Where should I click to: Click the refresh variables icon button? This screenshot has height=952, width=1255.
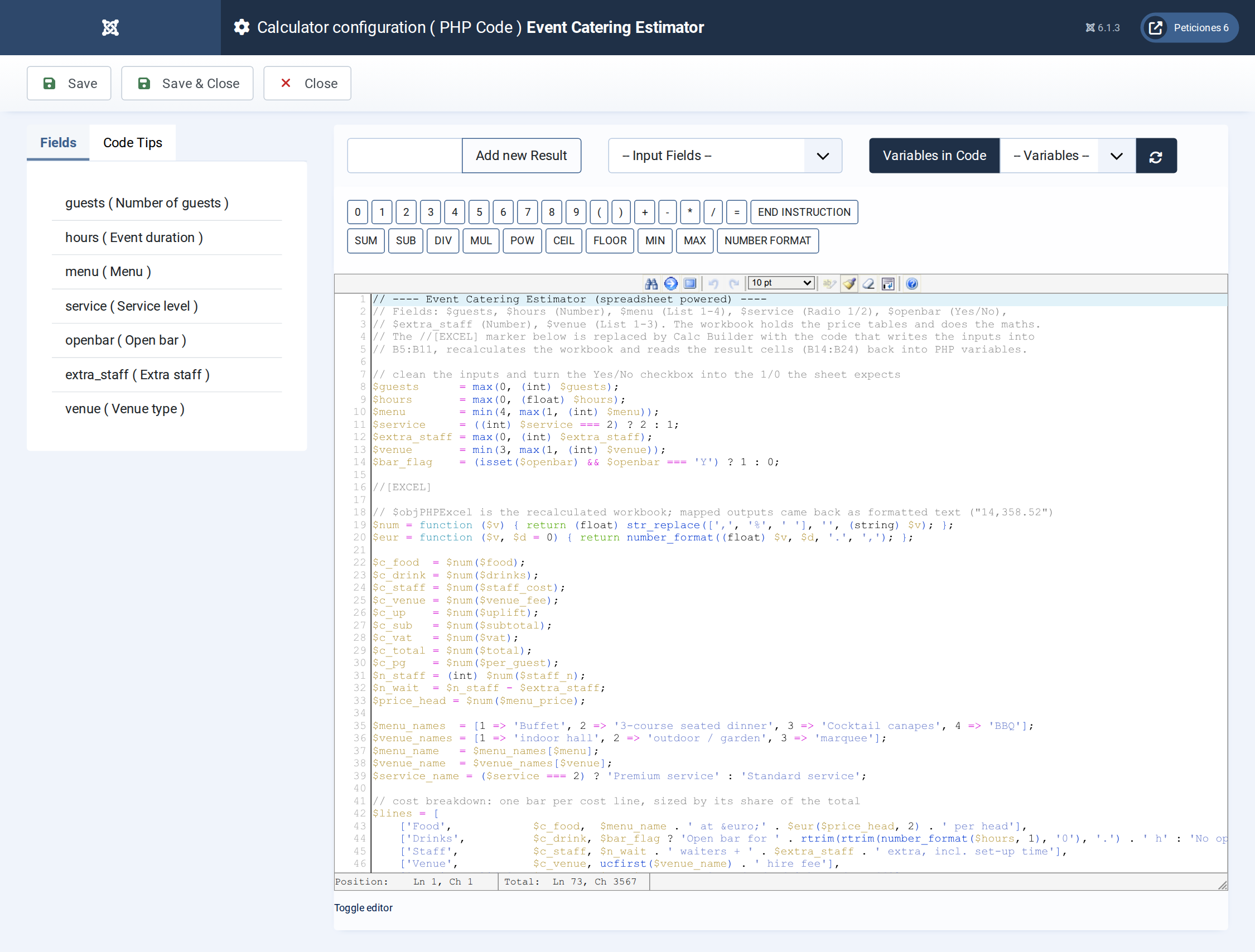1156,156
